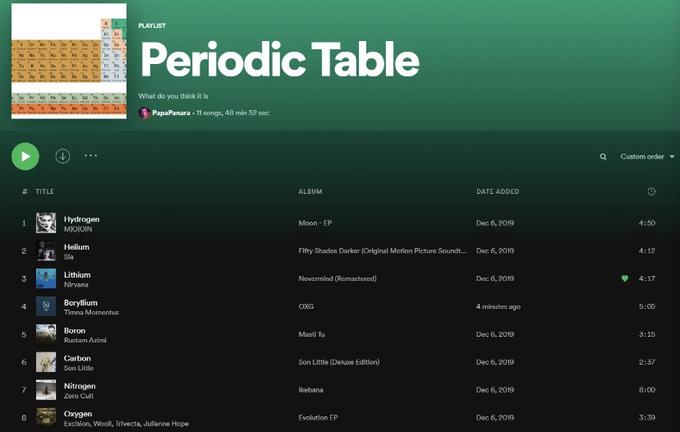Open PapaPanara profile link
The width and height of the screenshot is (680, 432).
[171, 113]
